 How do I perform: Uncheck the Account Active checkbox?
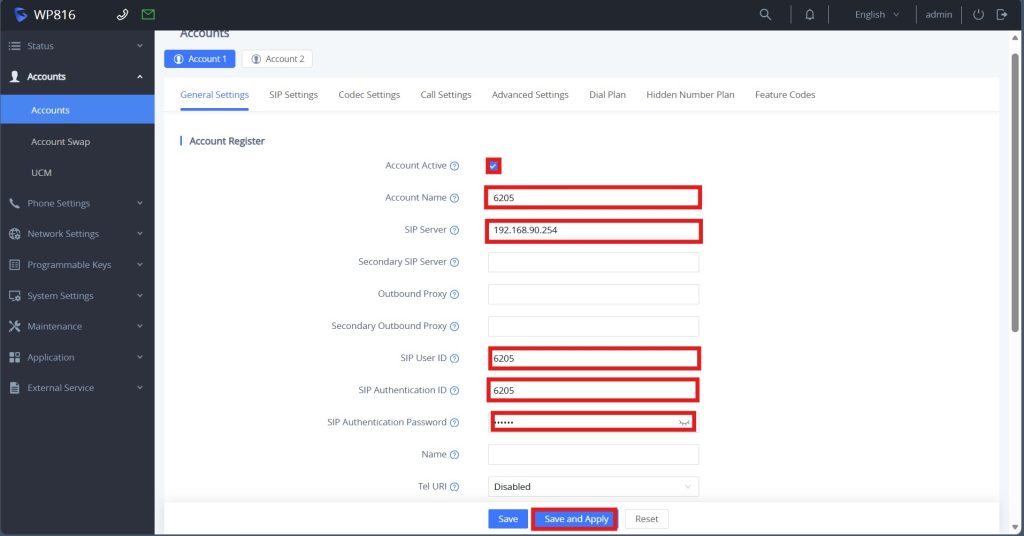(x=493, y=166)
